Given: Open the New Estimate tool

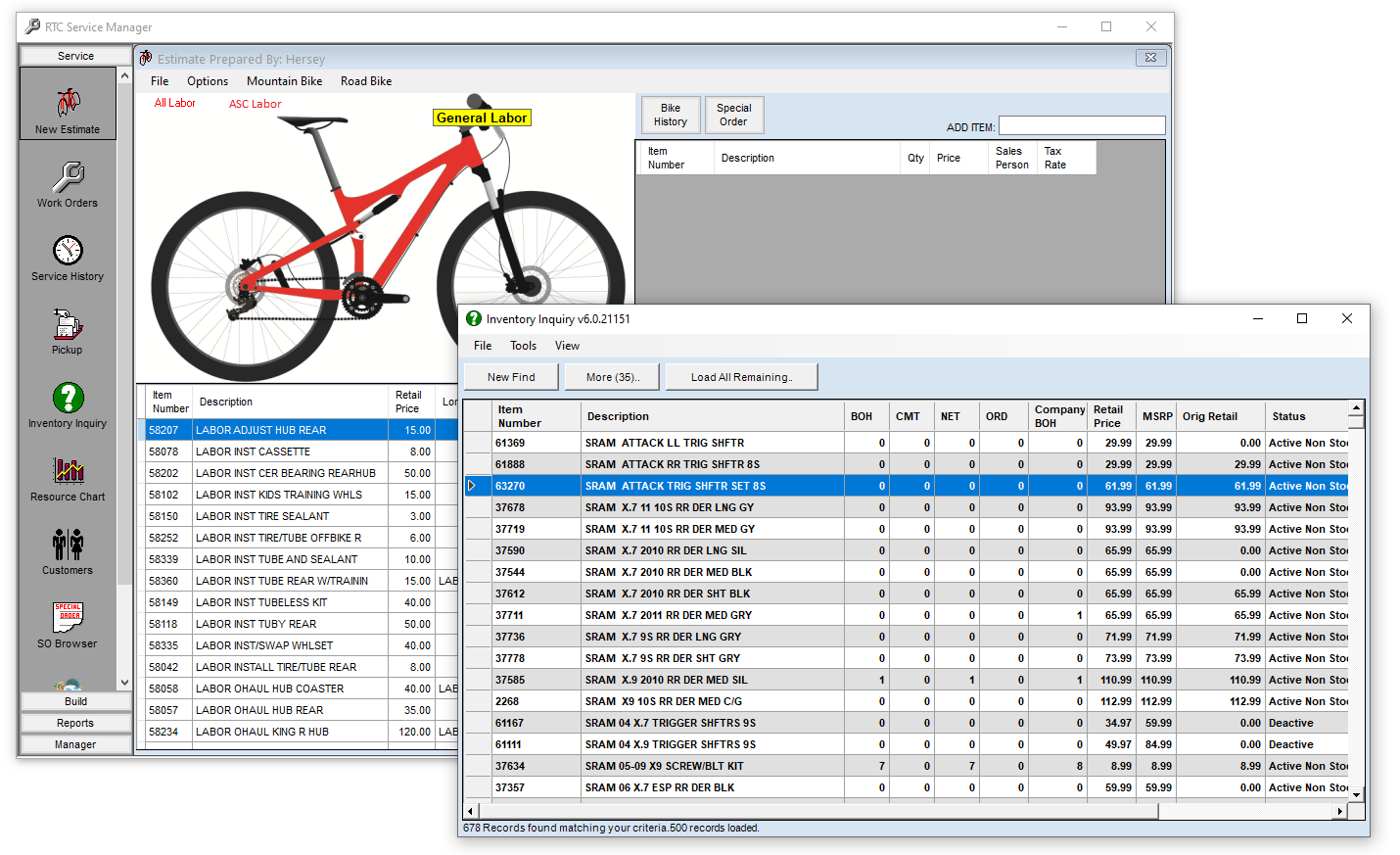Looking at the screenshot, I should coord(68,104).
